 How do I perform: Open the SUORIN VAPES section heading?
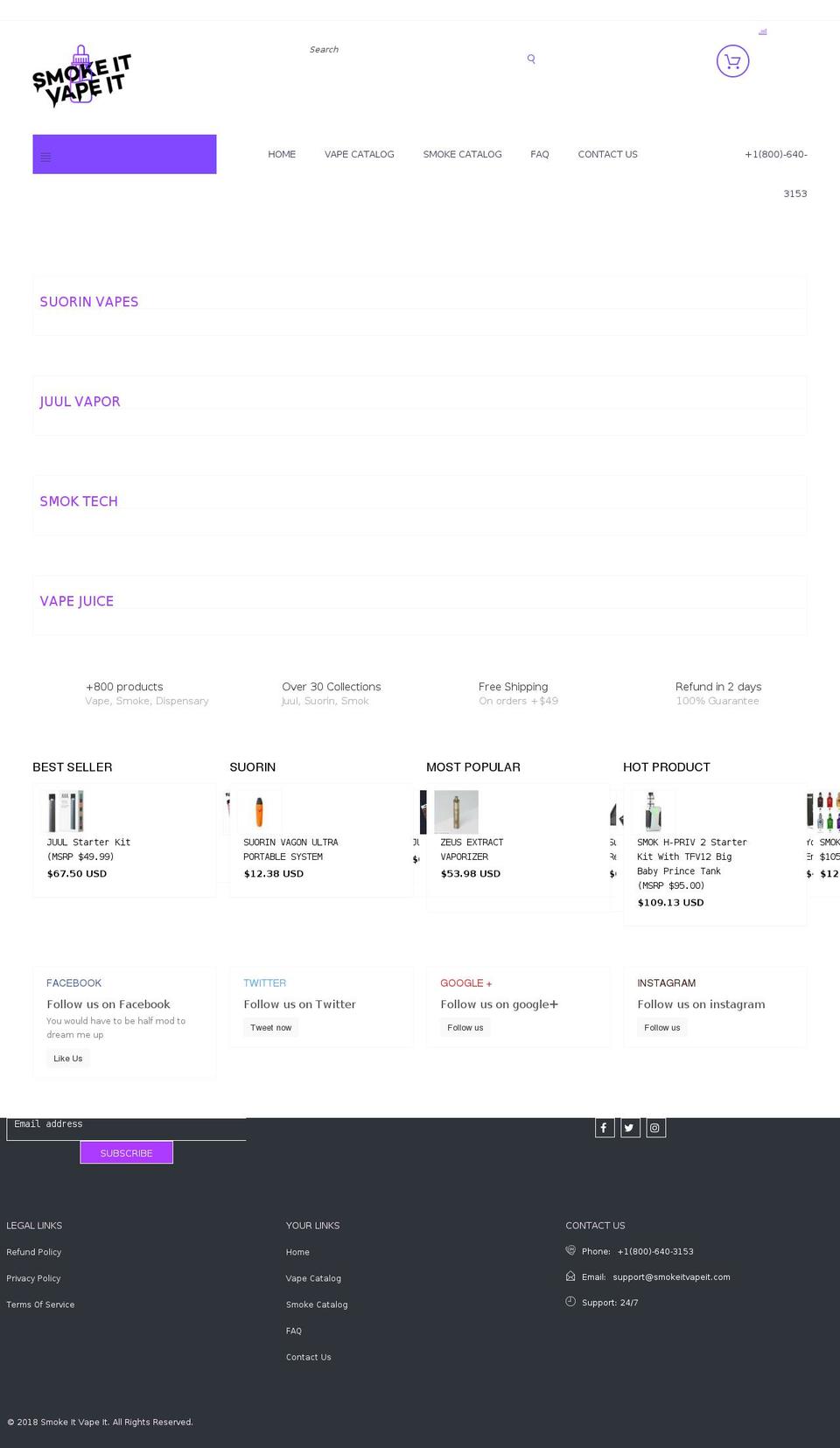(89, 302)
